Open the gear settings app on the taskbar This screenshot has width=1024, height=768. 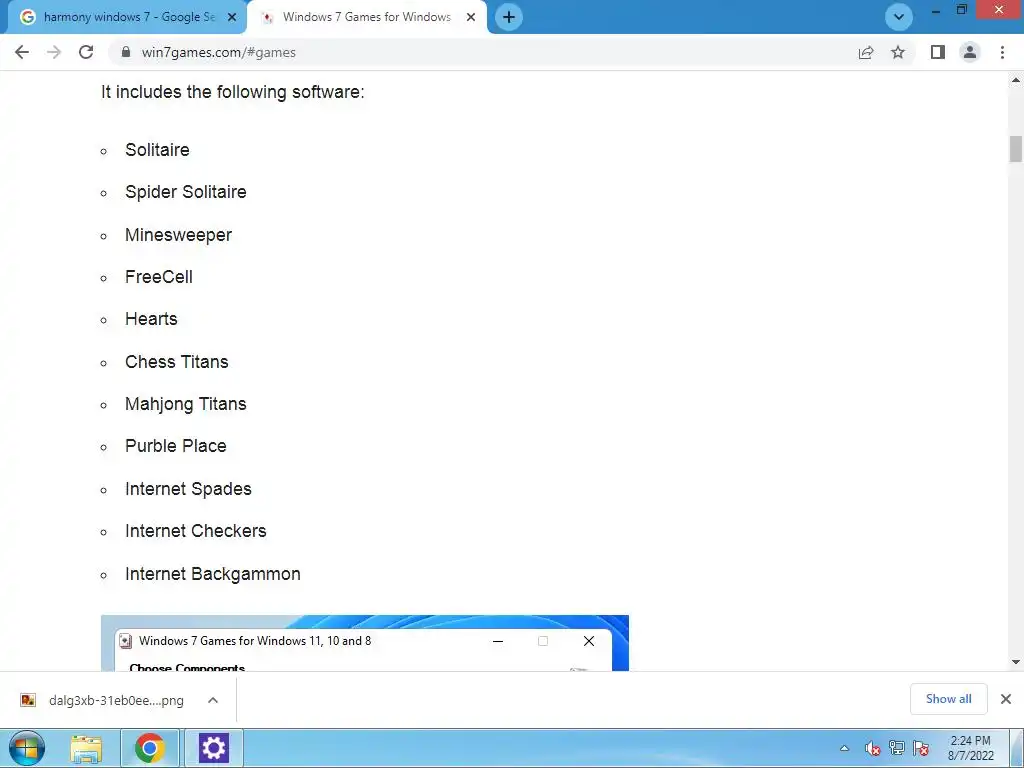pos(214,748)
